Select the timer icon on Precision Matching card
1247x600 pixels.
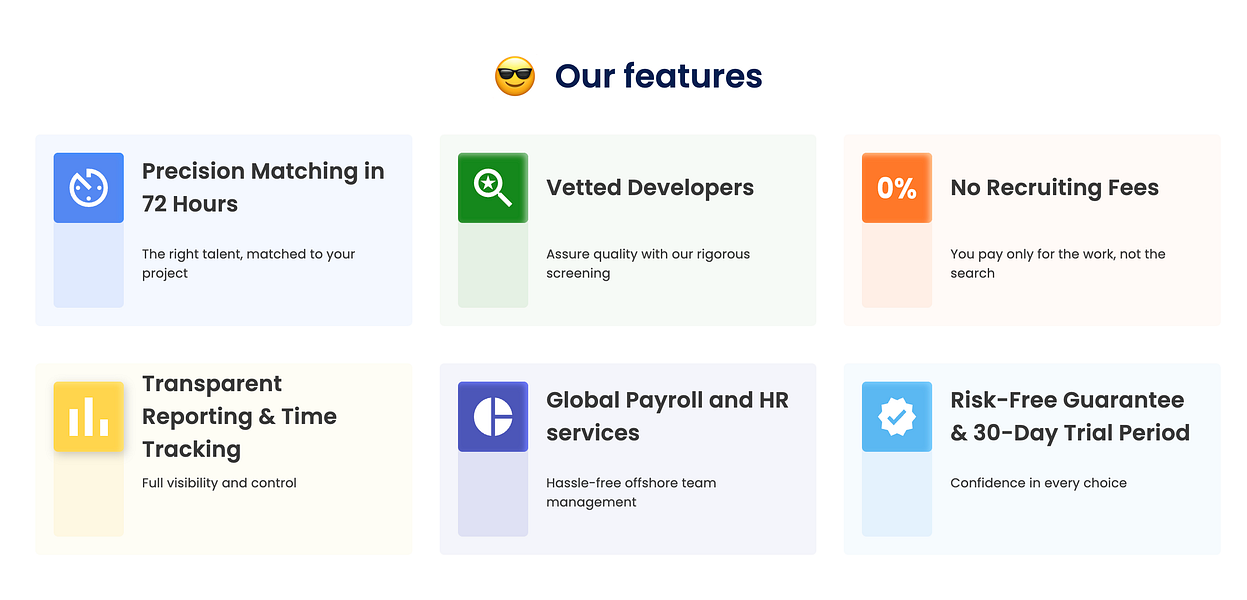click(88, 187)
